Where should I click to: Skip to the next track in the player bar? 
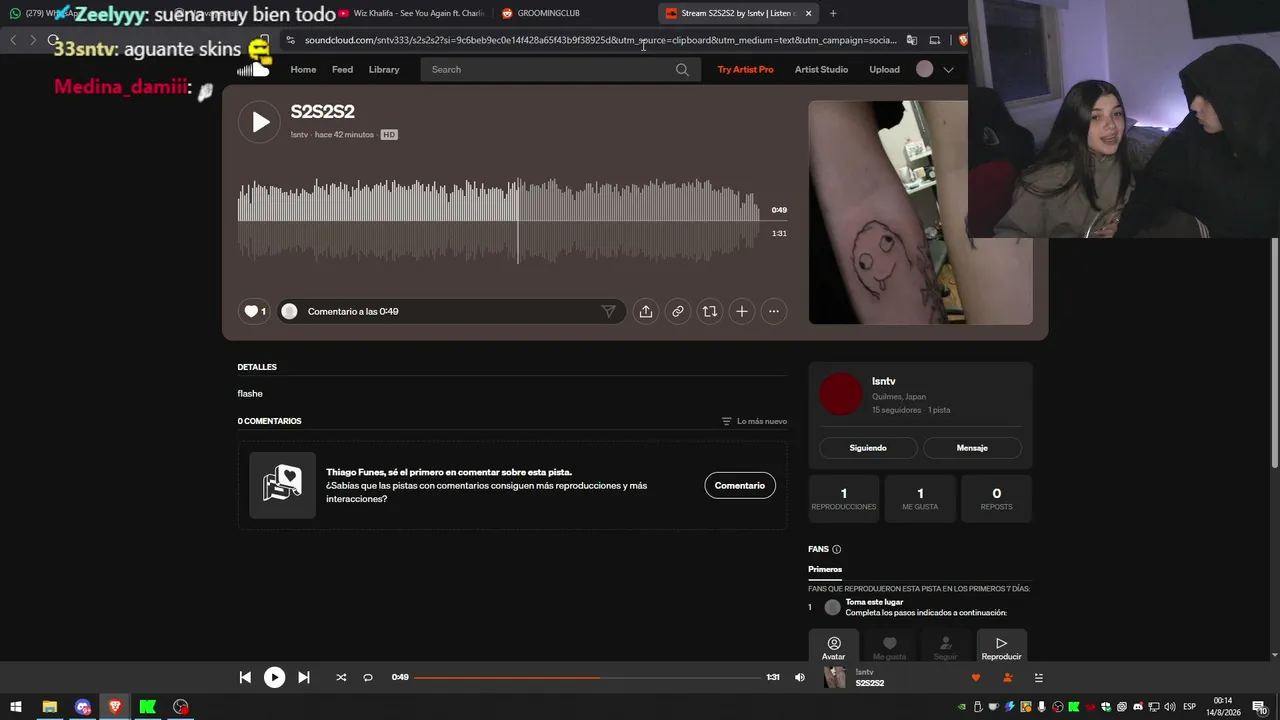(304, 677)
